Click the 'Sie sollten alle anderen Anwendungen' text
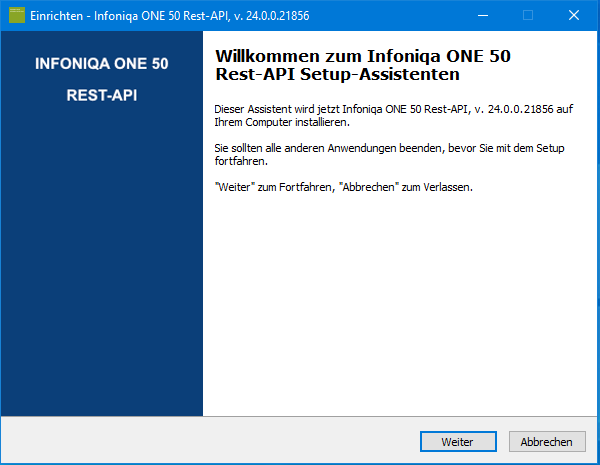The image size is (600, 465). (x=389, y=155)
